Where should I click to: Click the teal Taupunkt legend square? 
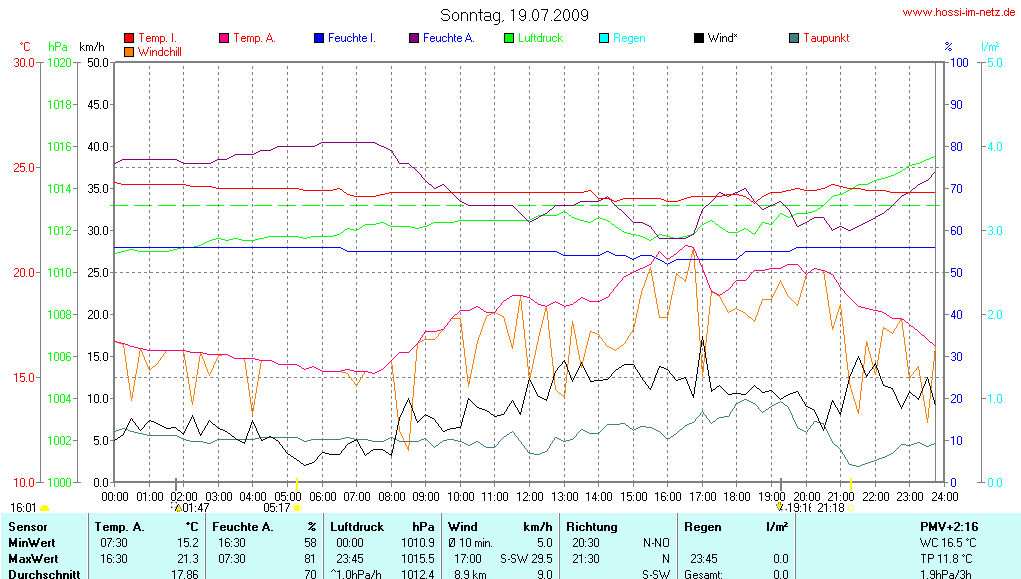794,38
